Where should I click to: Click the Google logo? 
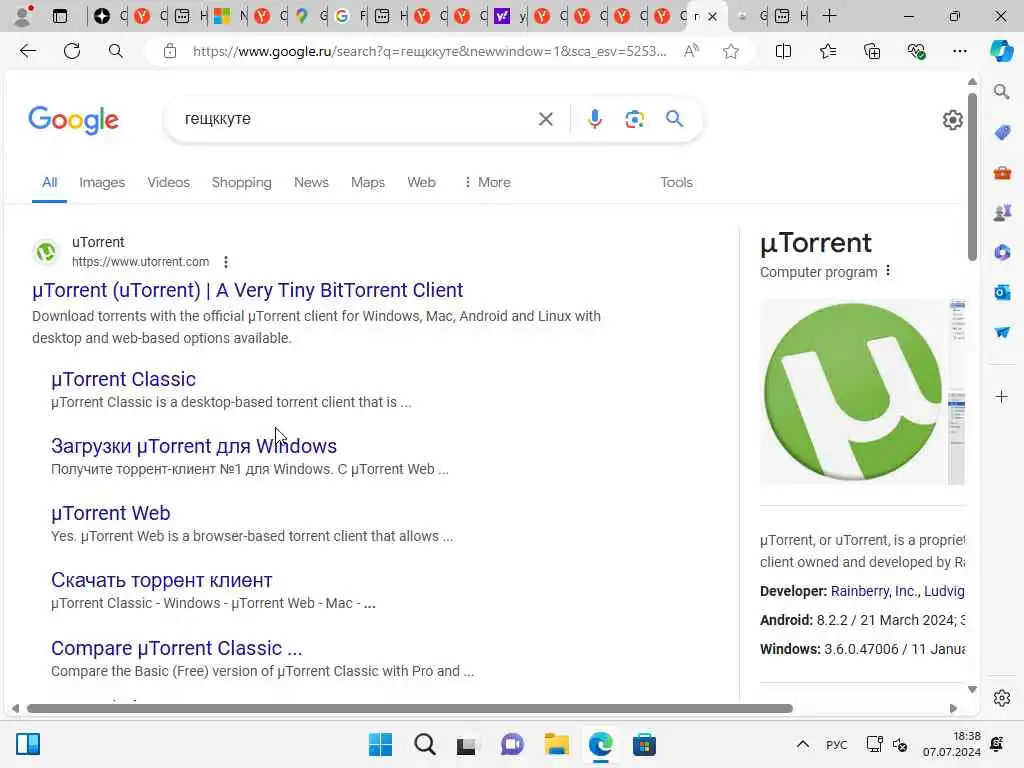point(73,120)
